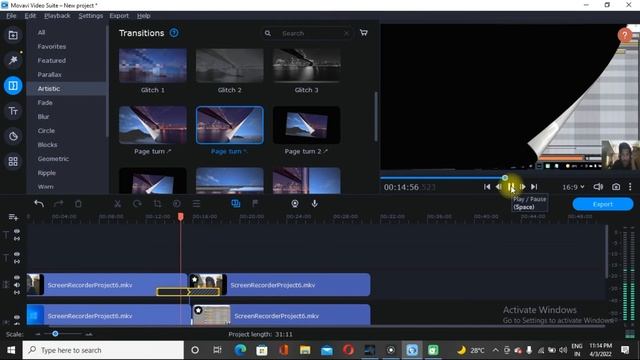Open the 16:9 aspect ratio dropdown
The image size is (640, 360).
coord(573,187)
